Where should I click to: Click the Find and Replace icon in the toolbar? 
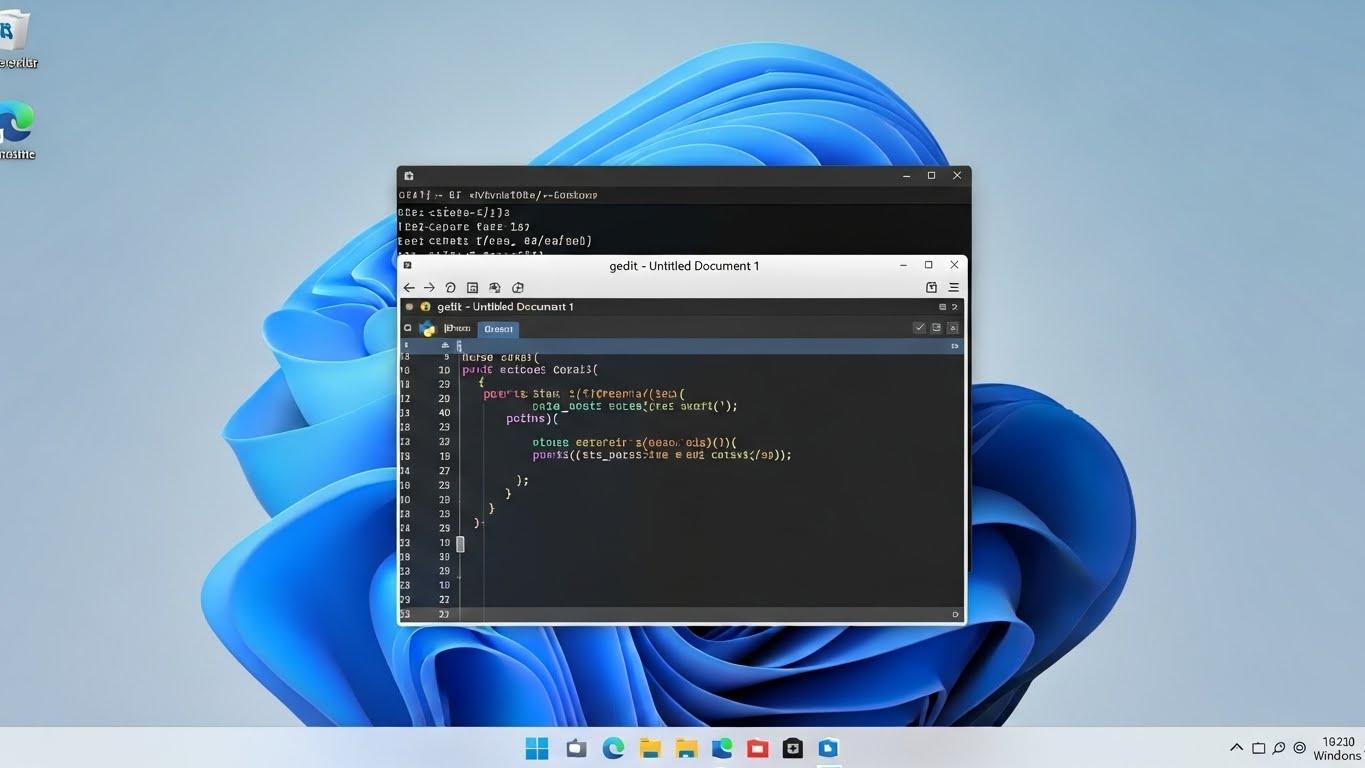point(494,287)
